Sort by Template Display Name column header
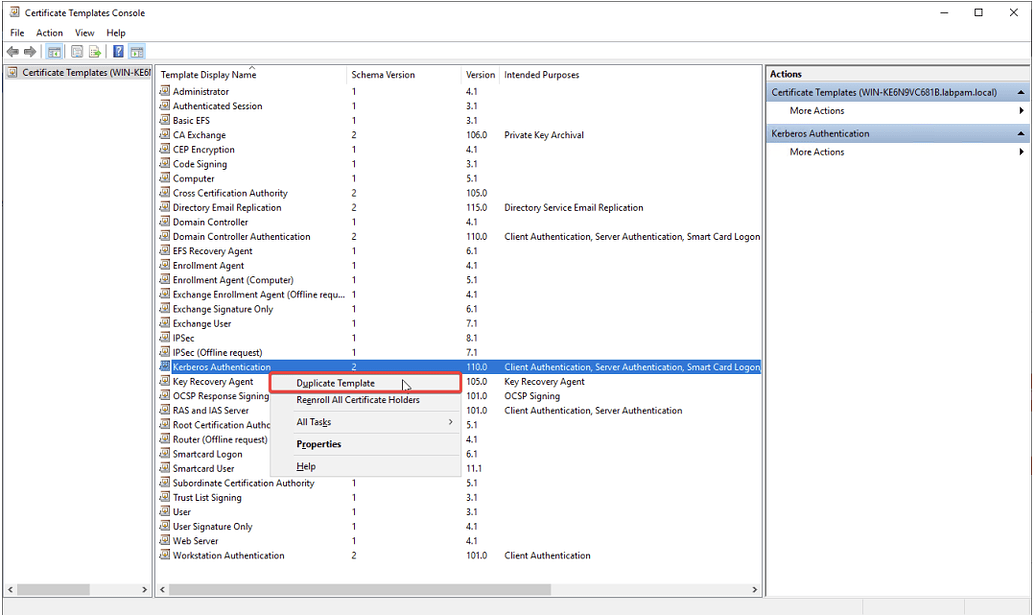The width and height of the screenshot is (1035, 615). click(251, 75)
